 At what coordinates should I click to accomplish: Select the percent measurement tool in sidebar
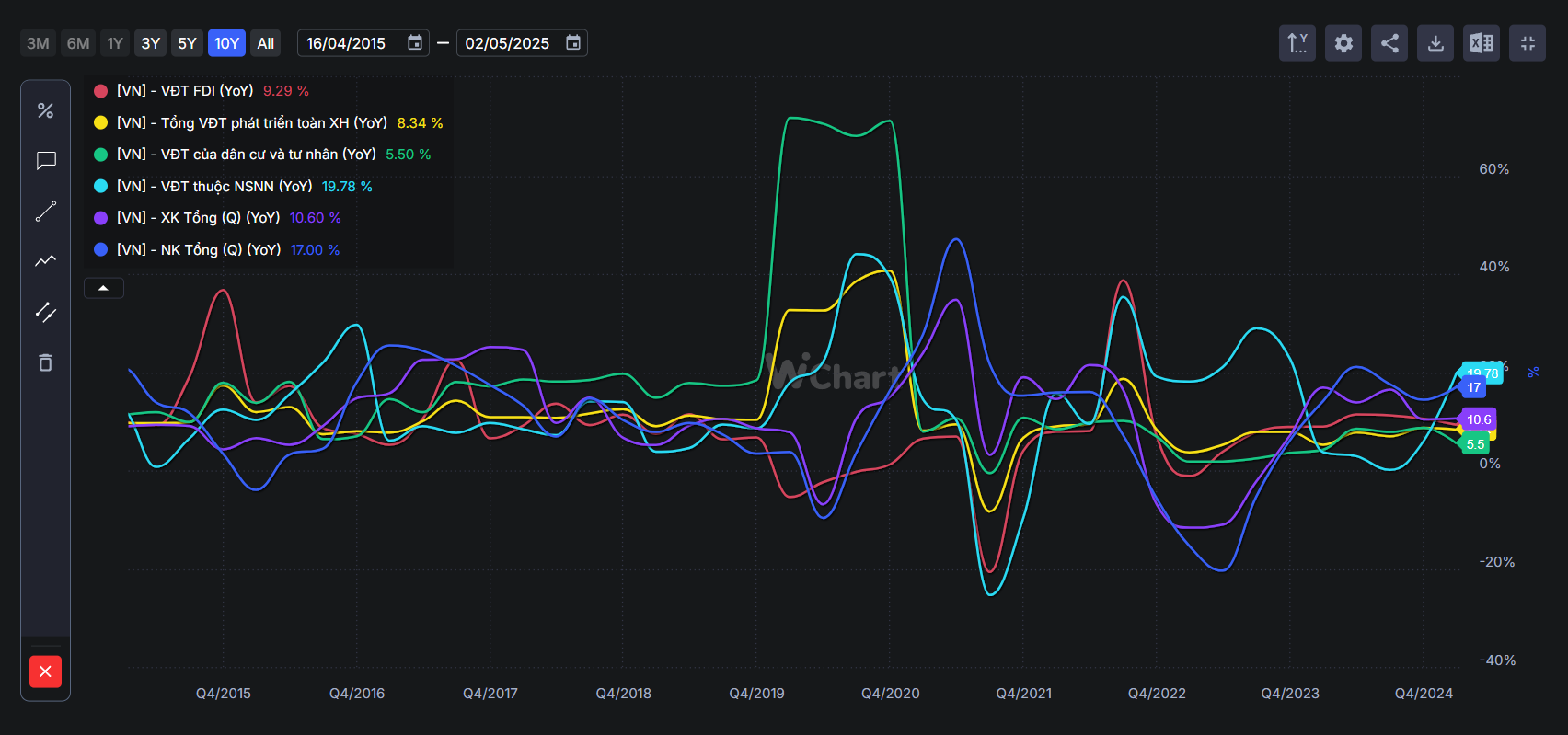point(45,111)
